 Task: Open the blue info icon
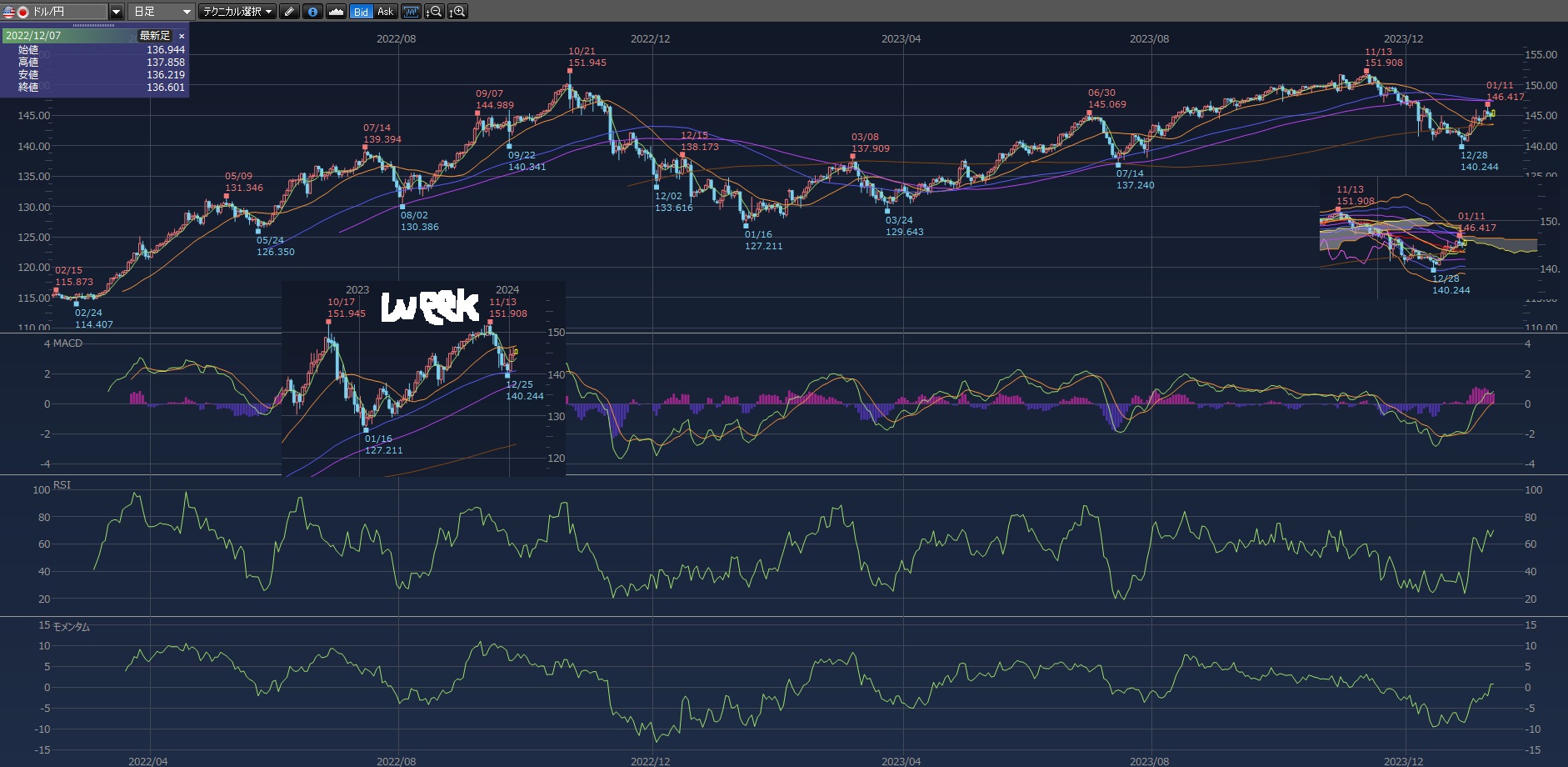click(312, 12)
